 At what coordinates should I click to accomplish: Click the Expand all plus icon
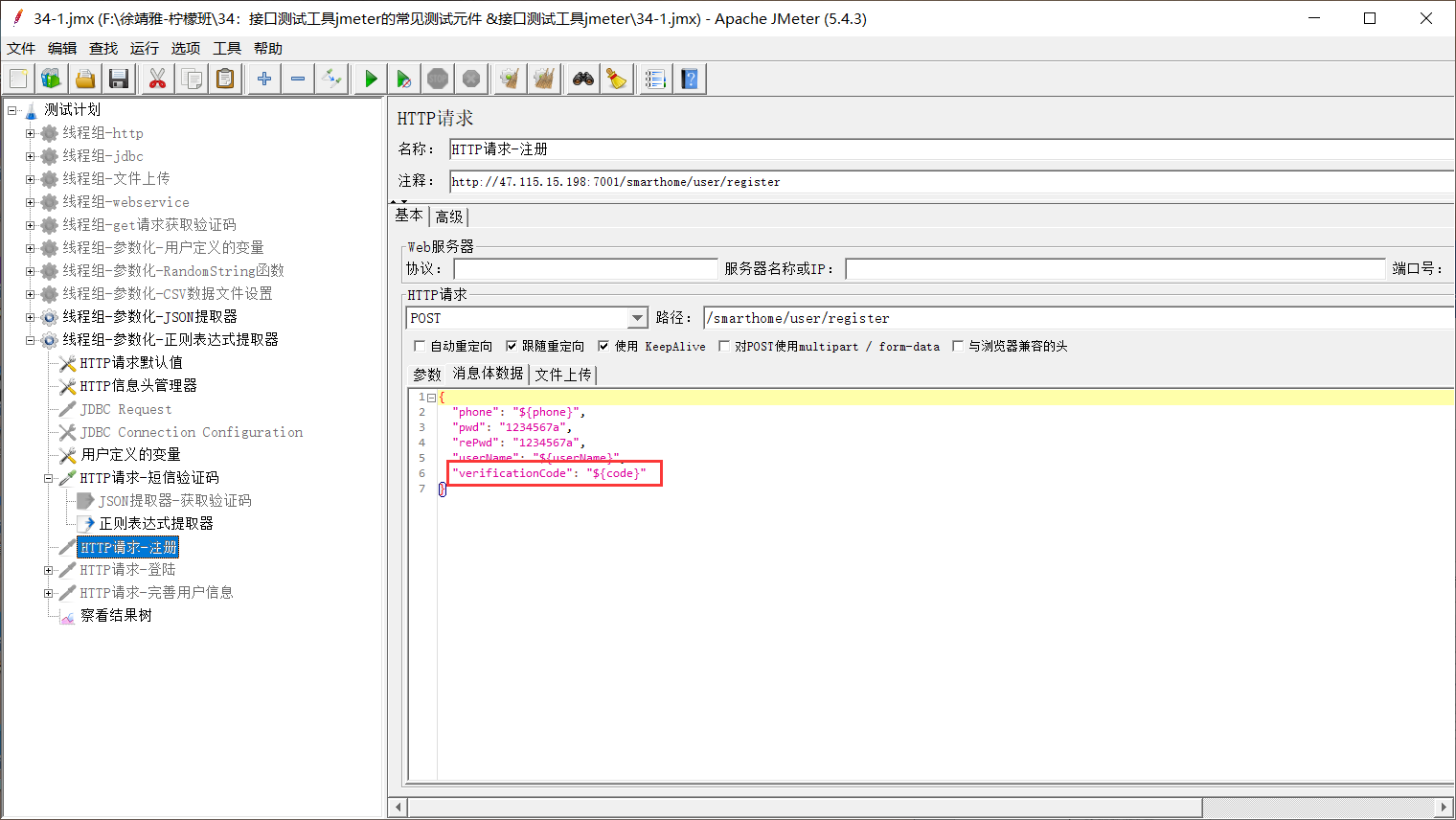(264, 79)
